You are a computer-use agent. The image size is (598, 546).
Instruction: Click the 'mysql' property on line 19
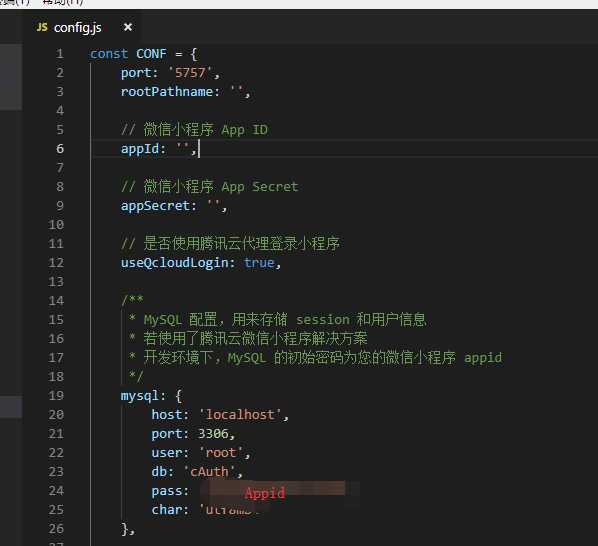coord(140,396)
